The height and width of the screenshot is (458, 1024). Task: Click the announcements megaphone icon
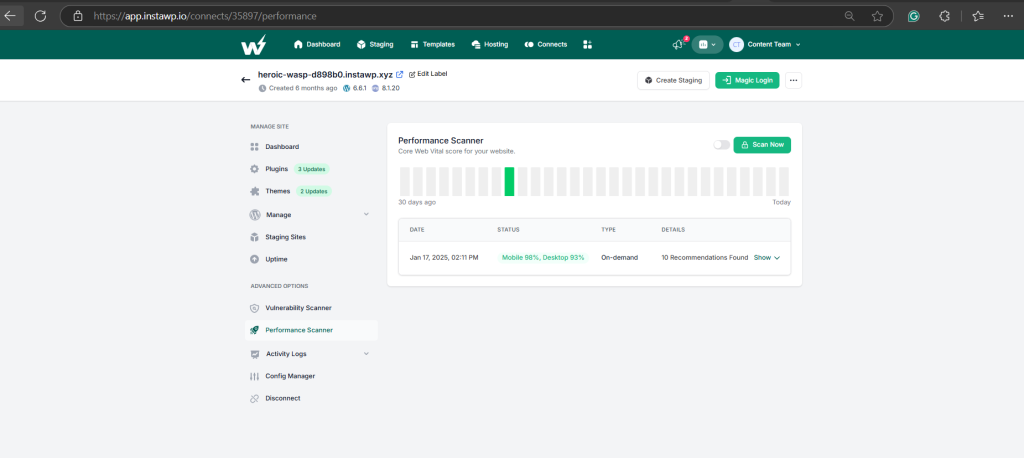678,44
